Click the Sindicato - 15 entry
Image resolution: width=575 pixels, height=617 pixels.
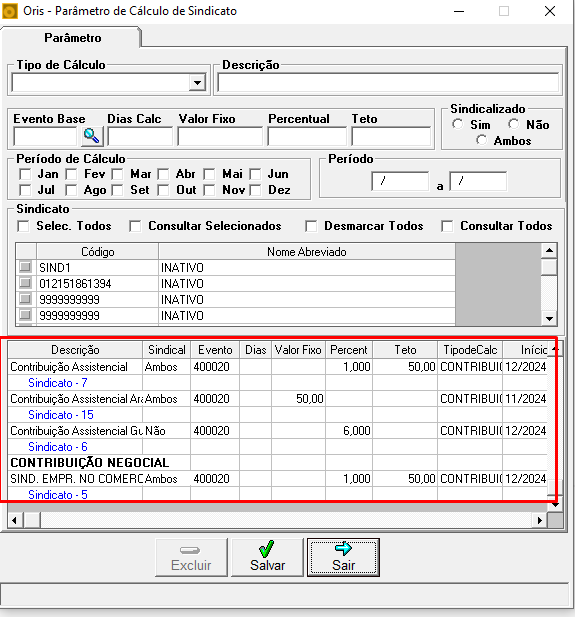pos(61,415)
